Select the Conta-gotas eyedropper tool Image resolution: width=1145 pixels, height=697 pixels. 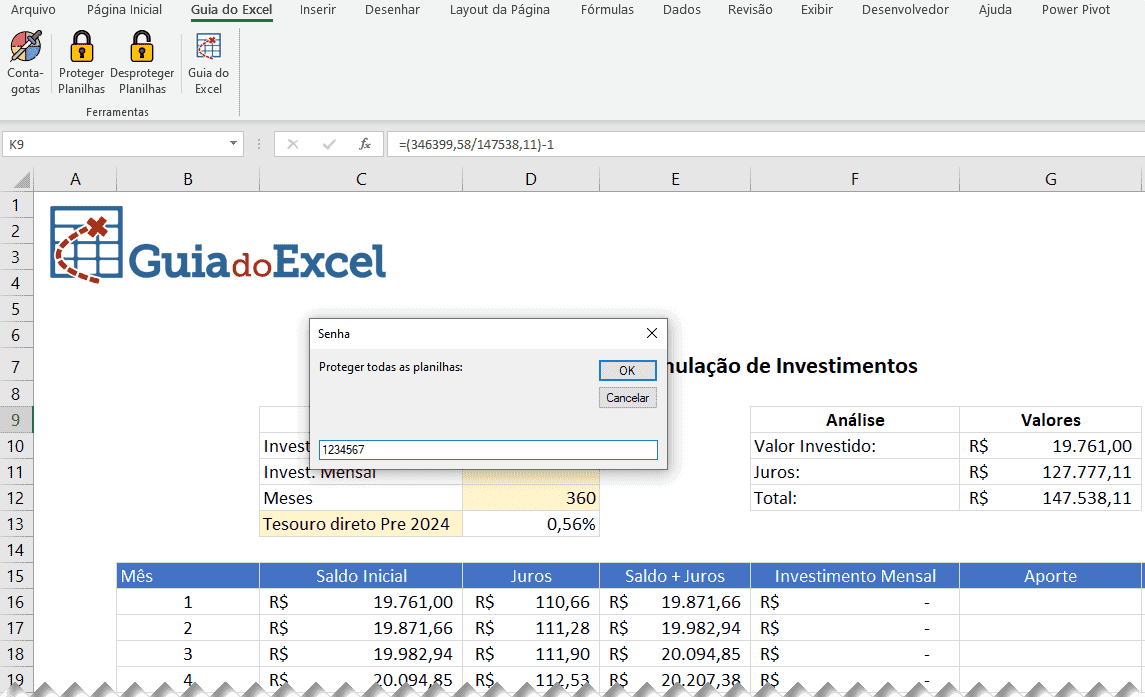[26, 63]
